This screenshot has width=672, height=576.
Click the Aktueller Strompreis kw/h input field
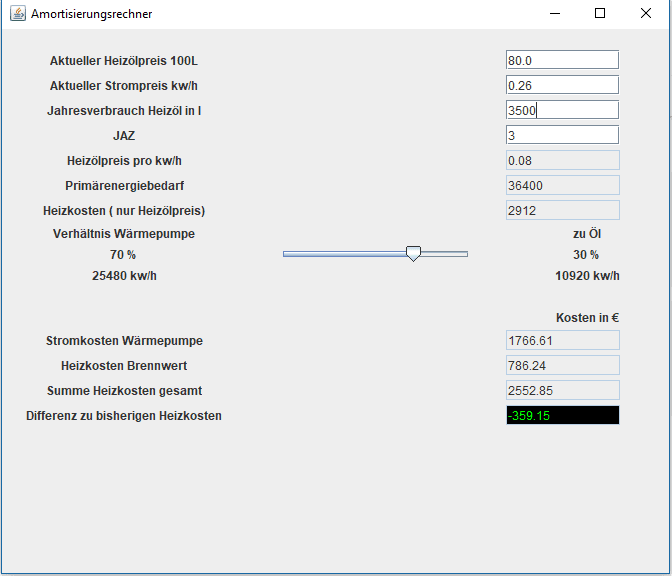[x=562, y=85]
